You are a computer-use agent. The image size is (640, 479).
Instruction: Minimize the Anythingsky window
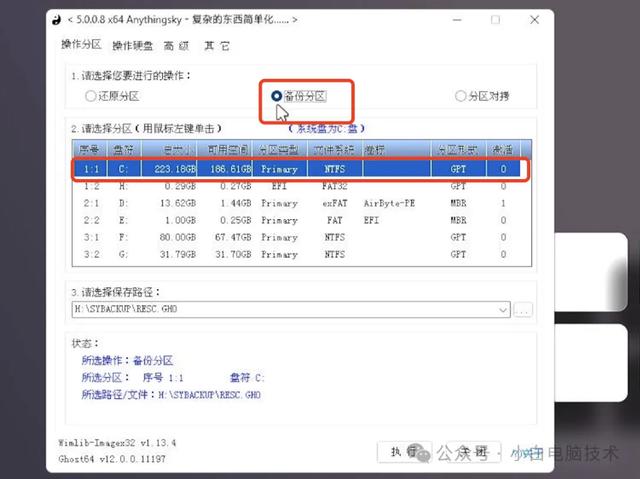click(457, 20)
